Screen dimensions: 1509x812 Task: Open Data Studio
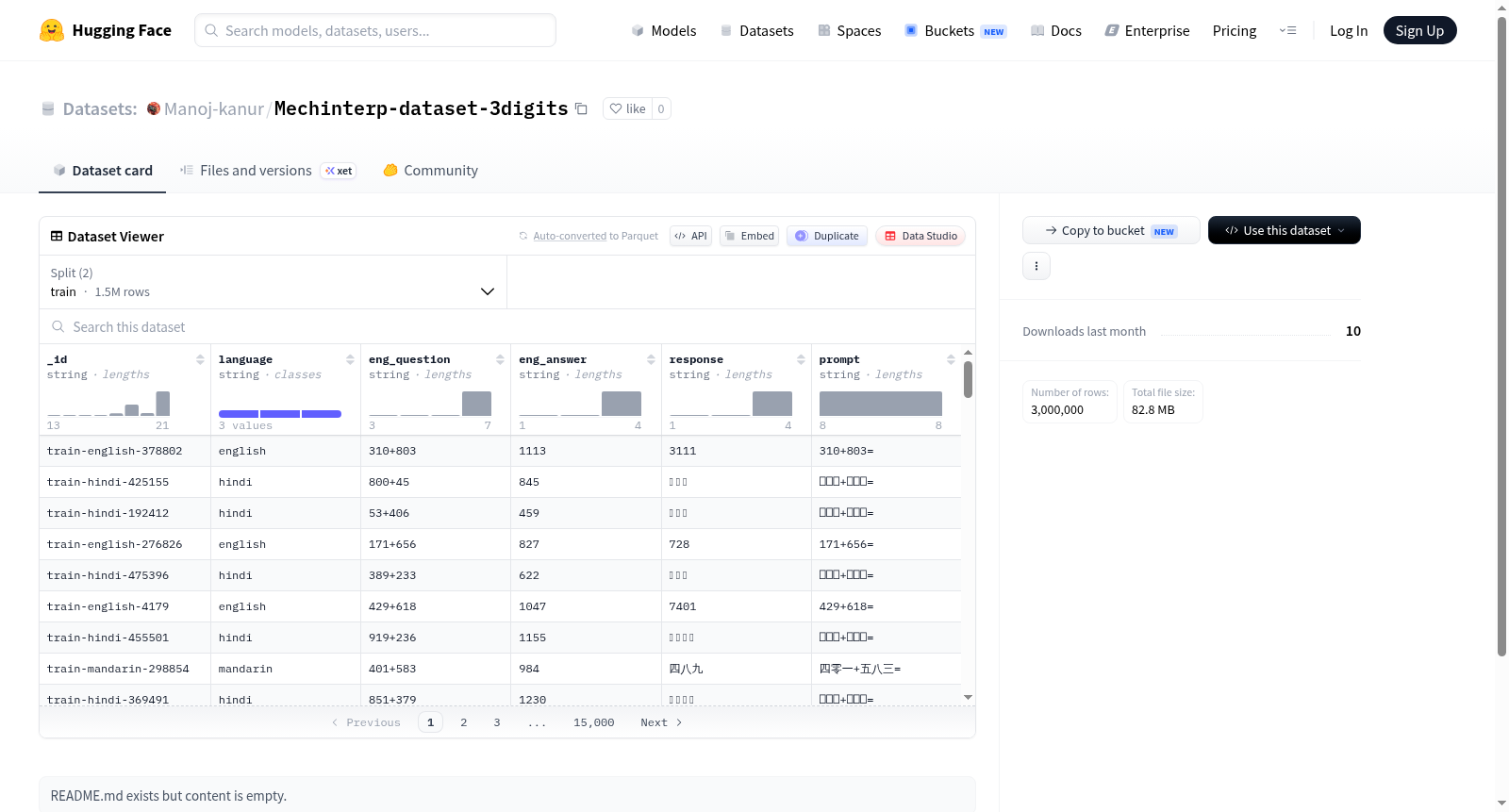(920, 236)
